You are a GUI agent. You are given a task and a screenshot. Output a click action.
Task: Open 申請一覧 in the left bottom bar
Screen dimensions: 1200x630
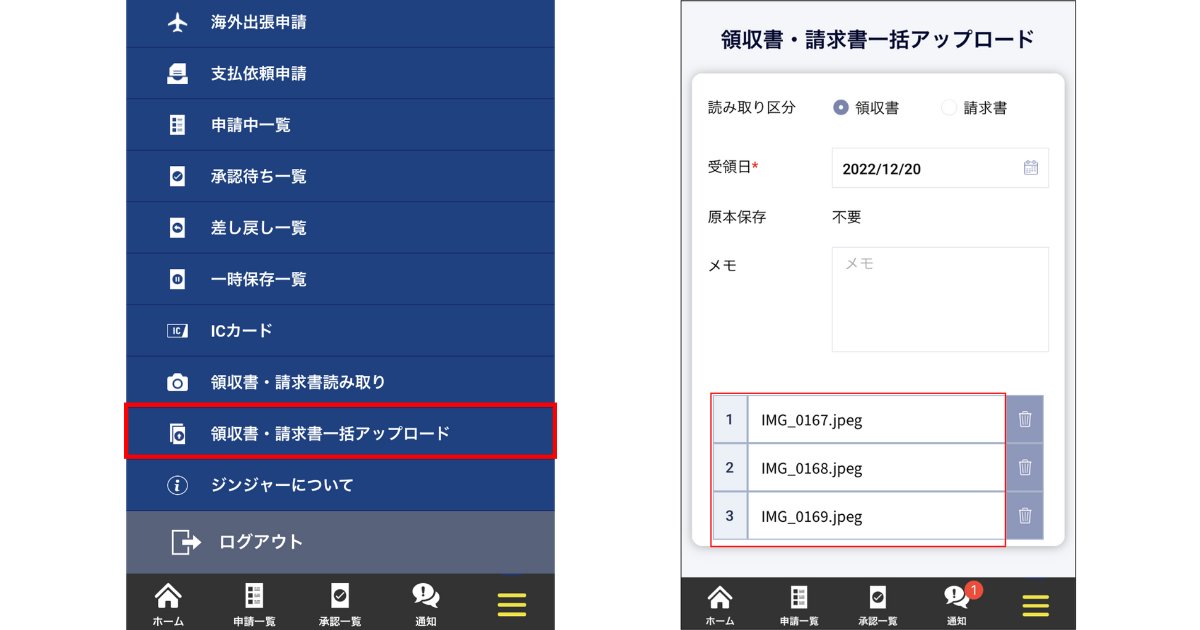[254, 604]
